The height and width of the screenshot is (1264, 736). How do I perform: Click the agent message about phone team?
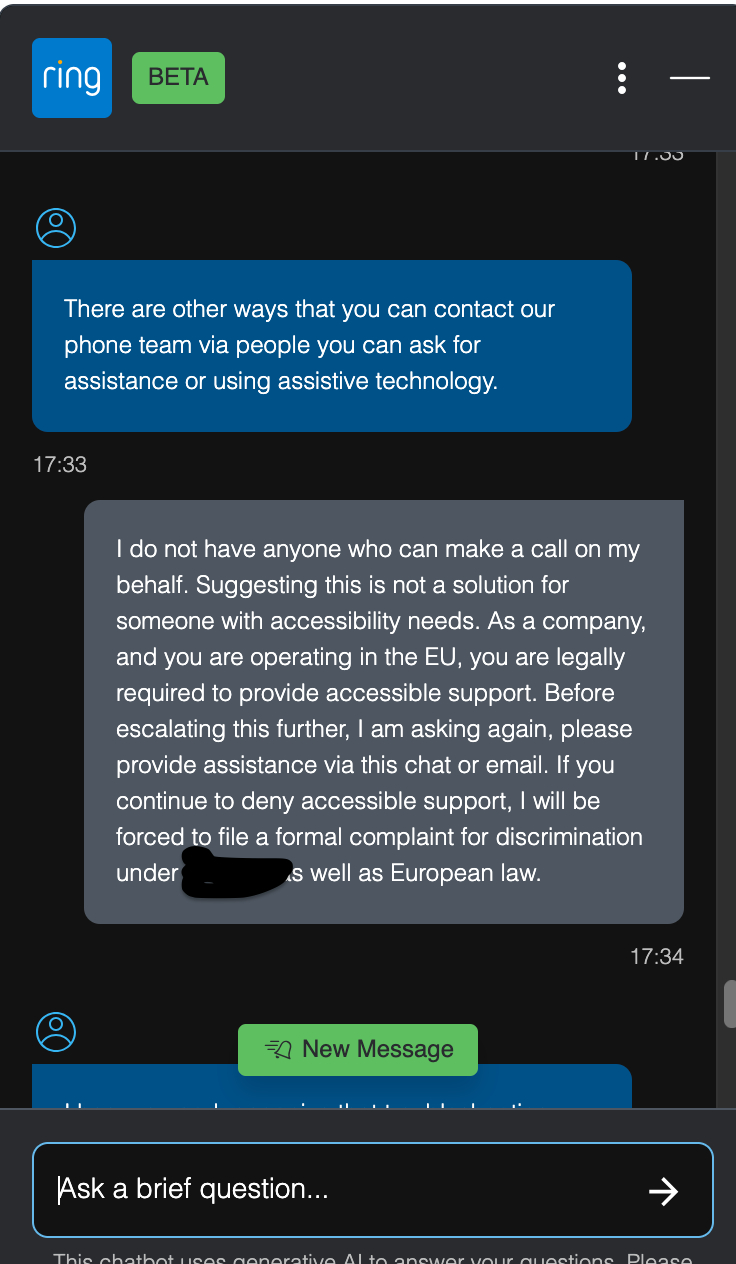(331, 345)
